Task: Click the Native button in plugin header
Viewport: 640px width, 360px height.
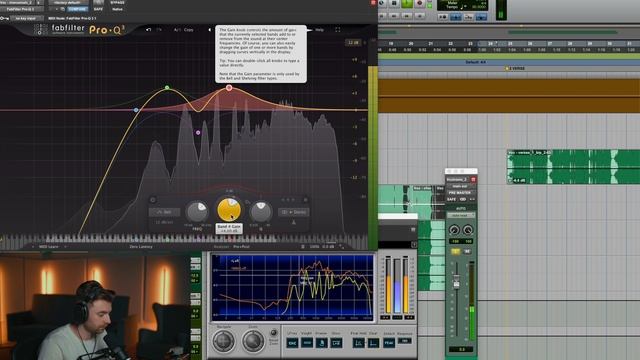Action: click(117, 9)
